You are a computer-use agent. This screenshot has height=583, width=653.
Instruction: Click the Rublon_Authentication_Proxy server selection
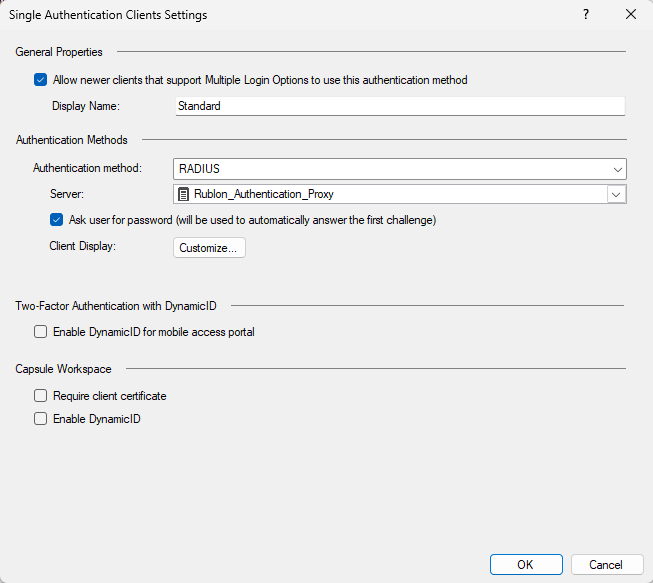point(390,194)
